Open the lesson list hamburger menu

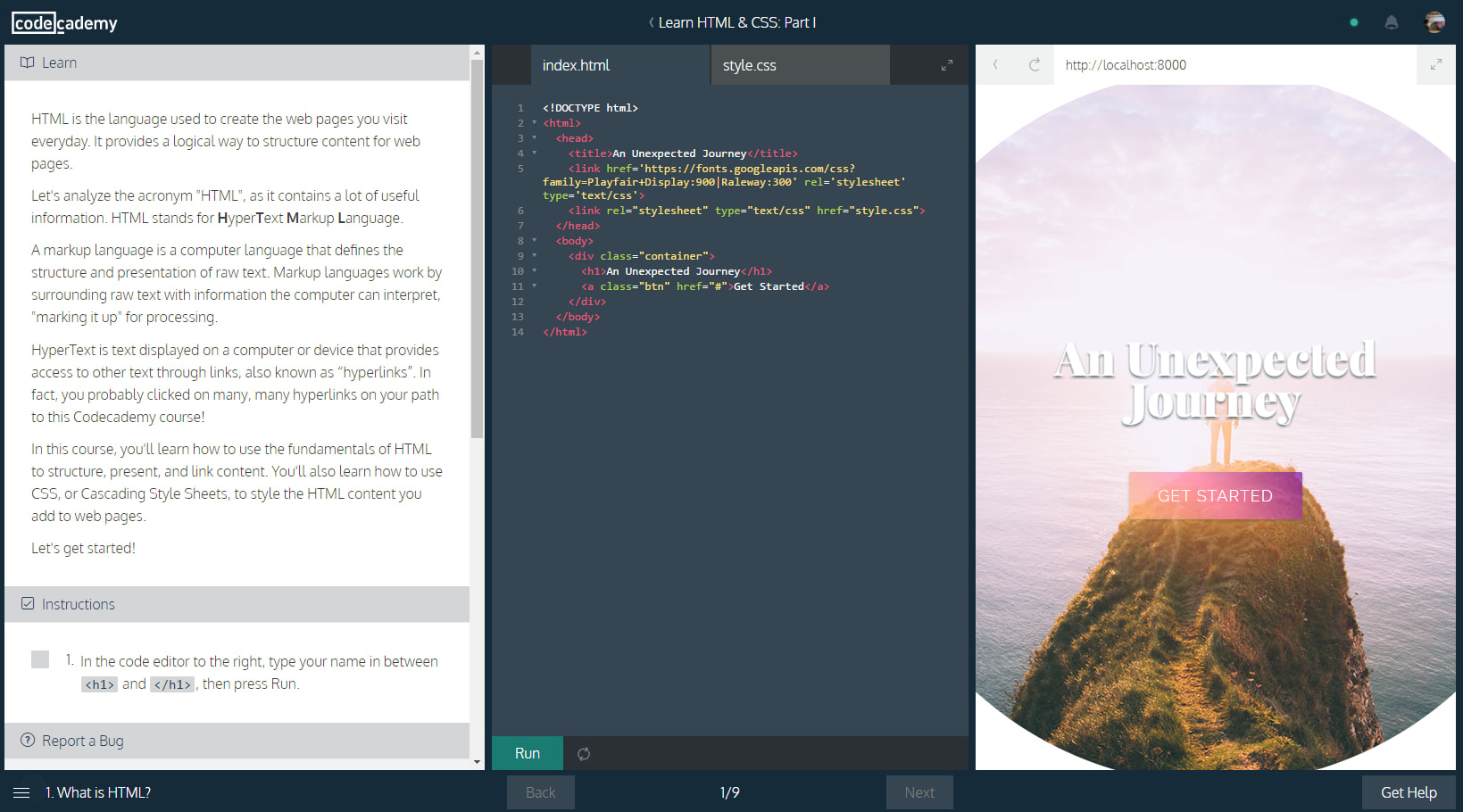coord(21,792)
